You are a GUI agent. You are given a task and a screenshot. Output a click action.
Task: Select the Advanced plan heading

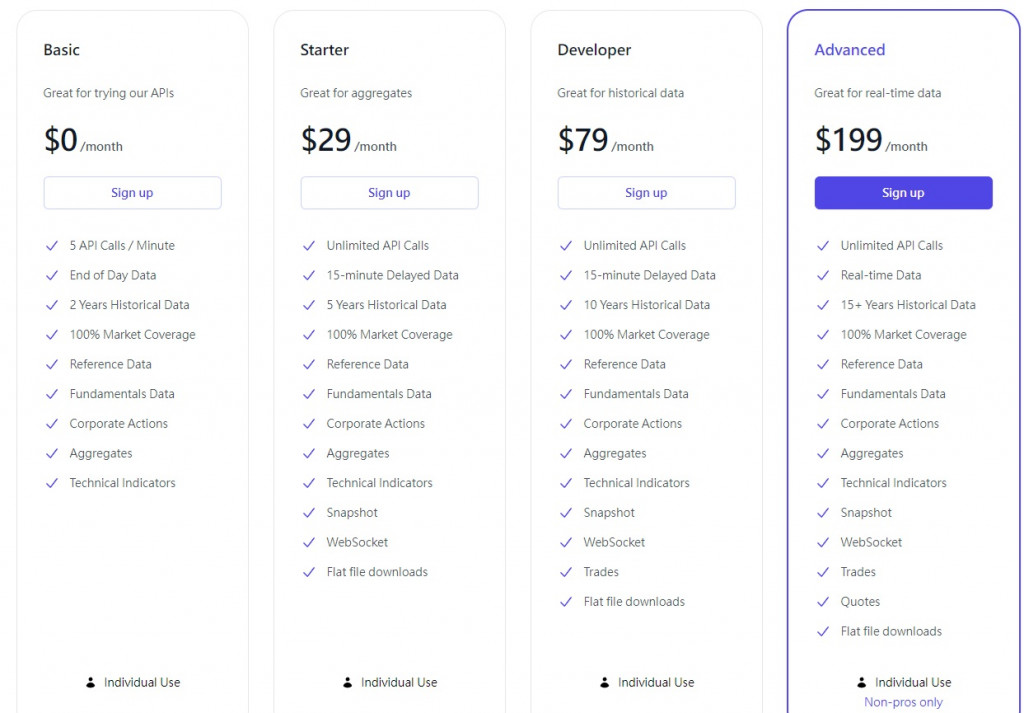tap(849, 50)
